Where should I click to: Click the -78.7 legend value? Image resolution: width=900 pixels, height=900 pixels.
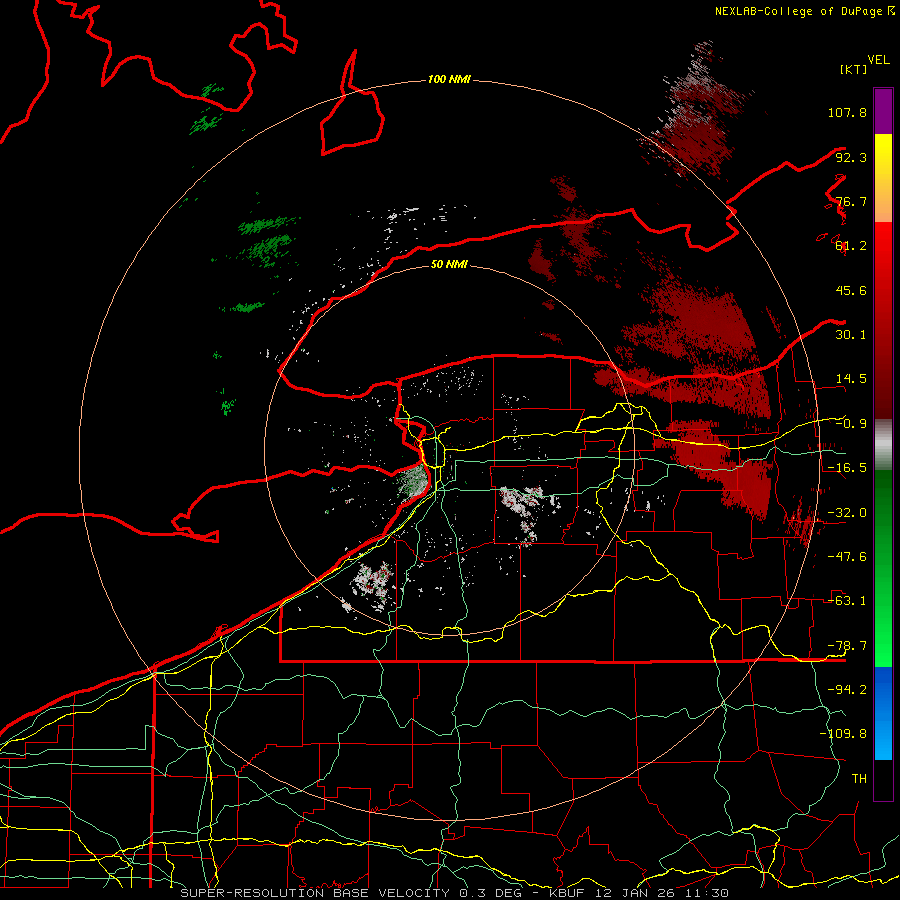[x=847, y=646]
